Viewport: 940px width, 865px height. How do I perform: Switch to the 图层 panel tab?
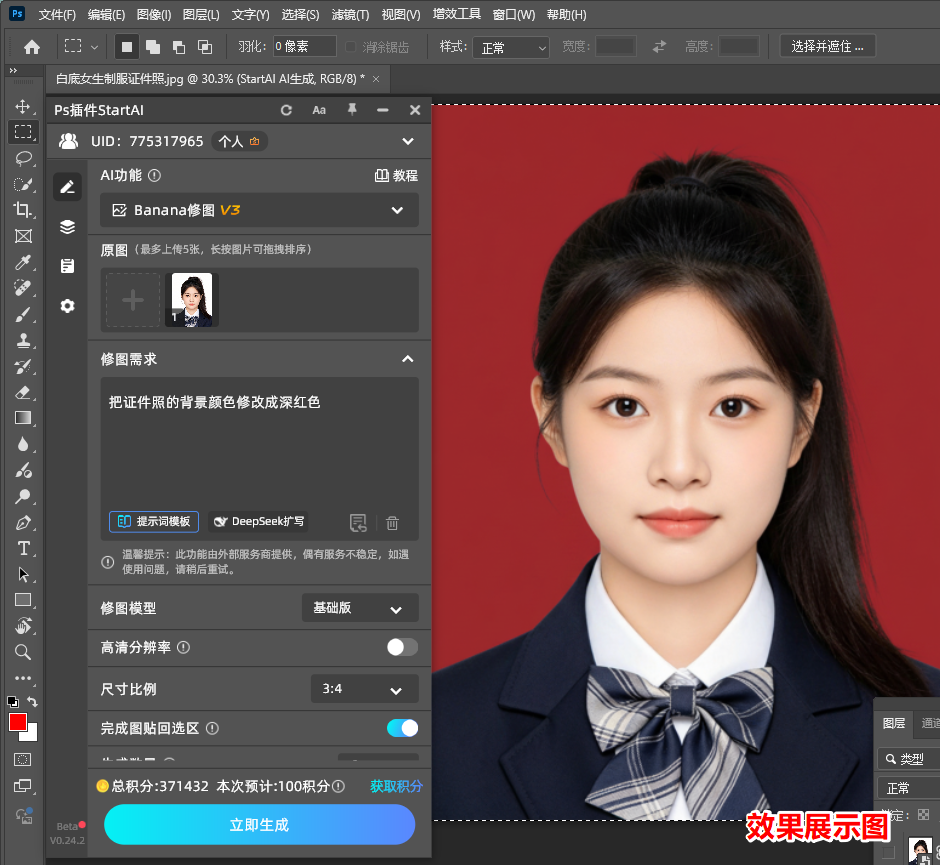tap(894, 724)
